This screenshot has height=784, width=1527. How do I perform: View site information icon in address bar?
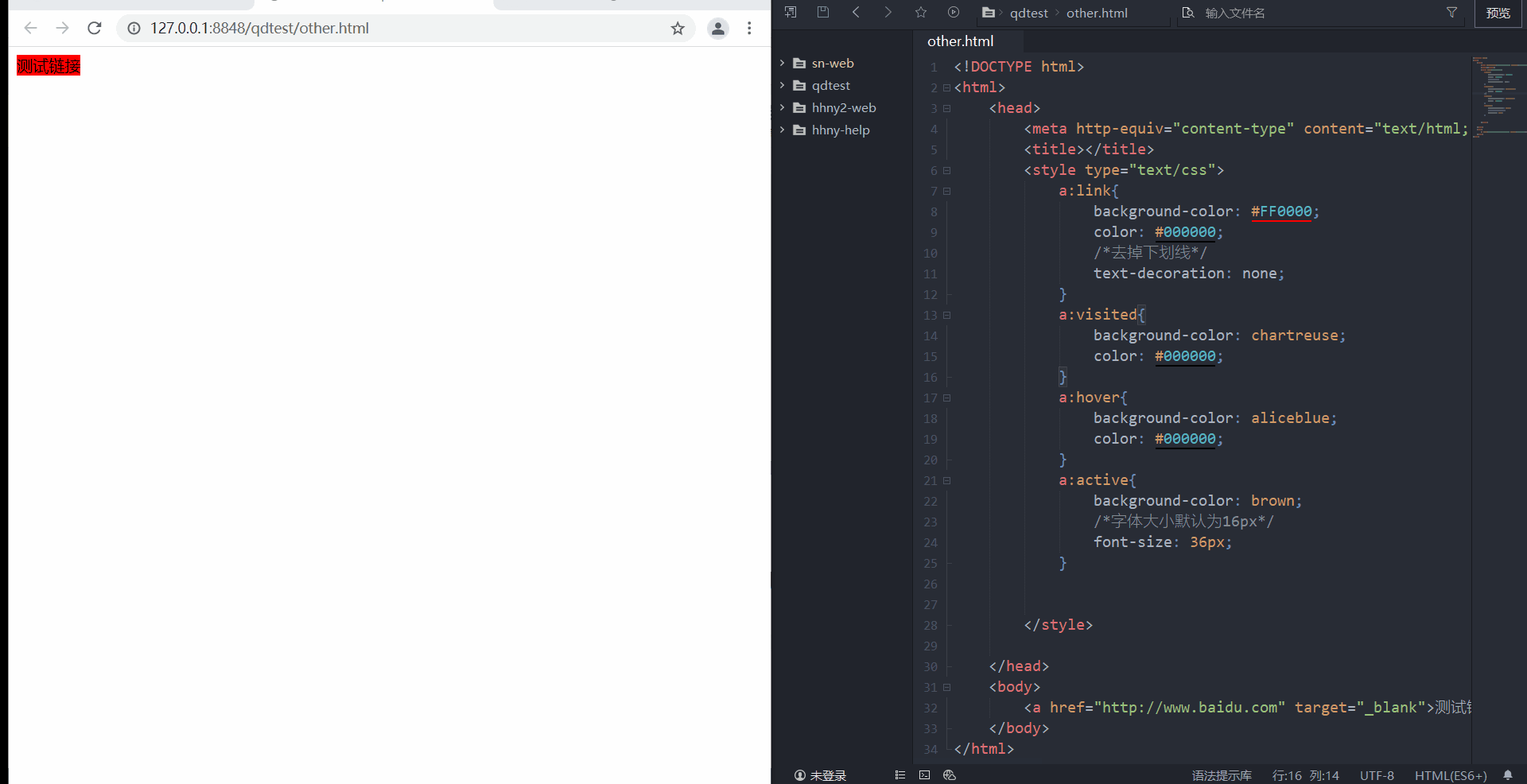[134, 29]
